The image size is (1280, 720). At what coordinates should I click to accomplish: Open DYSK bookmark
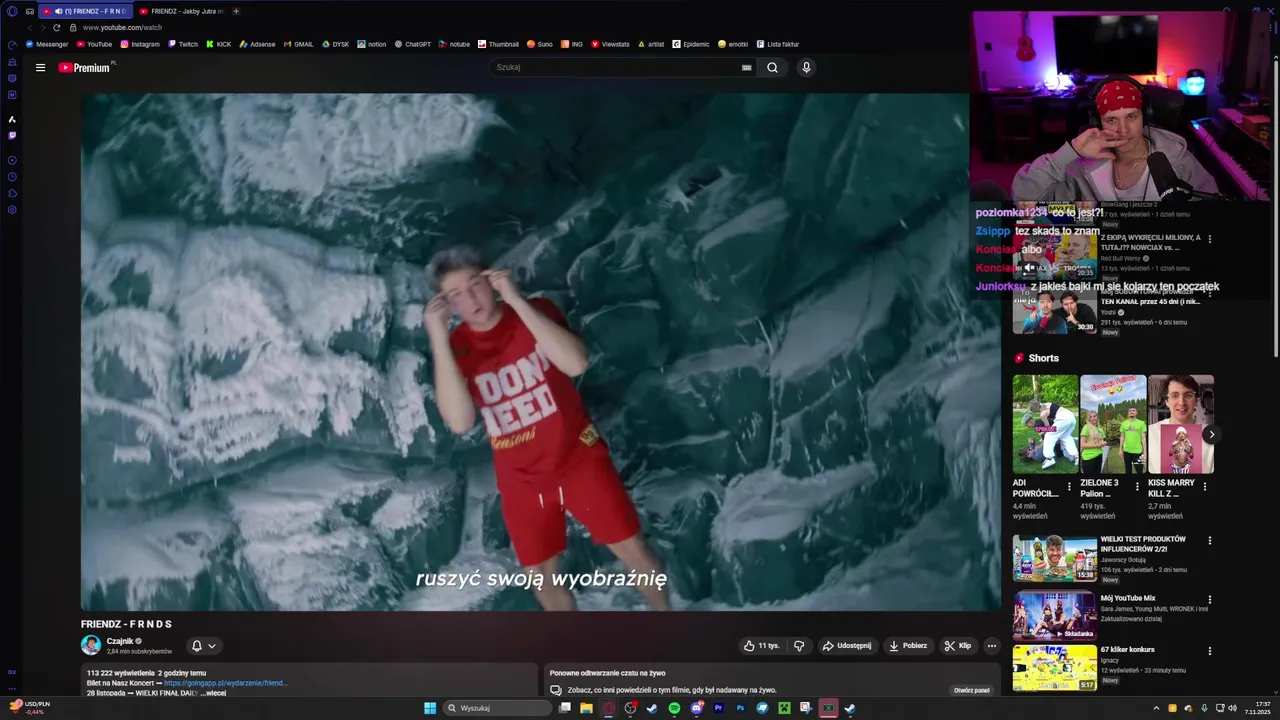336,44
